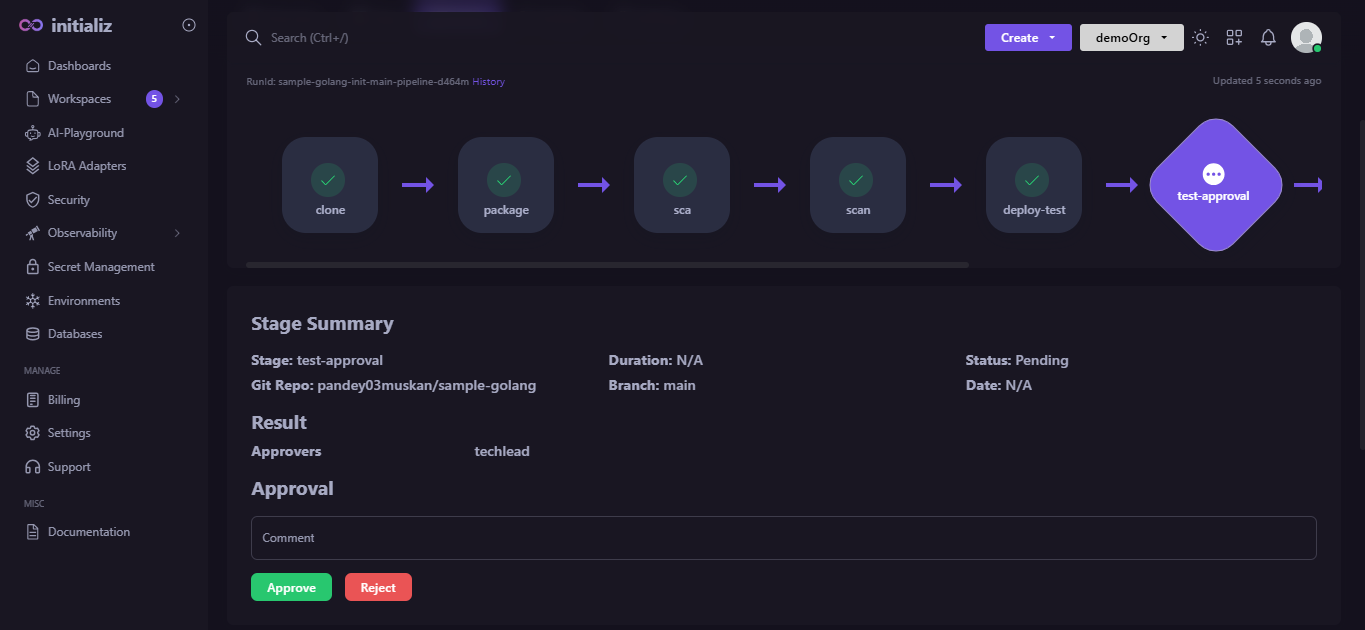
Task: Click the Workspaces file icon
Action: [32, 99]
